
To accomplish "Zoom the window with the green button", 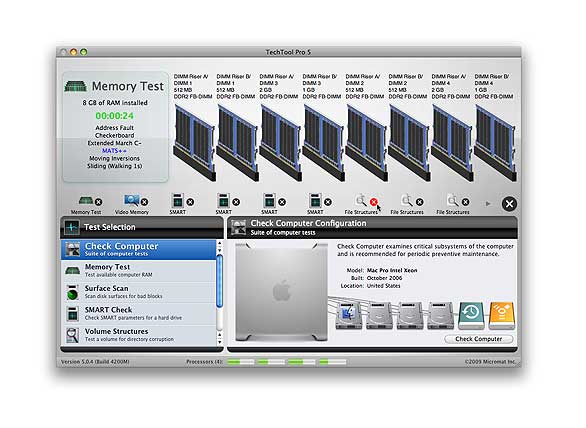I will 84,52.
